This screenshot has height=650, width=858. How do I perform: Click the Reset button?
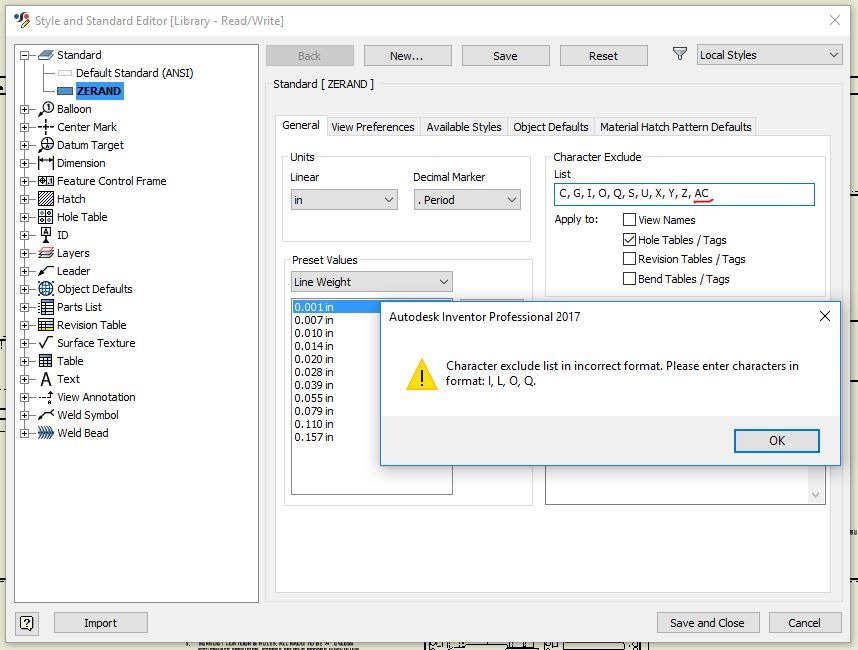point(604,56)
